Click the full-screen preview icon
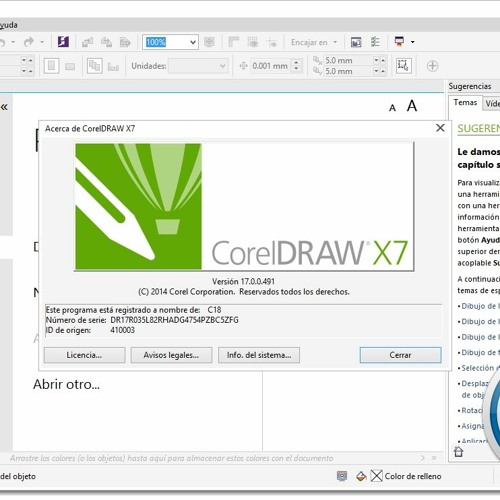Screen dimensions: 500x500 click(209, 42)
